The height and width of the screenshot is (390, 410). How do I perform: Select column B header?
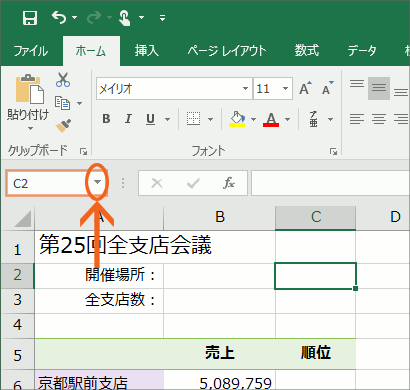pos(220,218)
